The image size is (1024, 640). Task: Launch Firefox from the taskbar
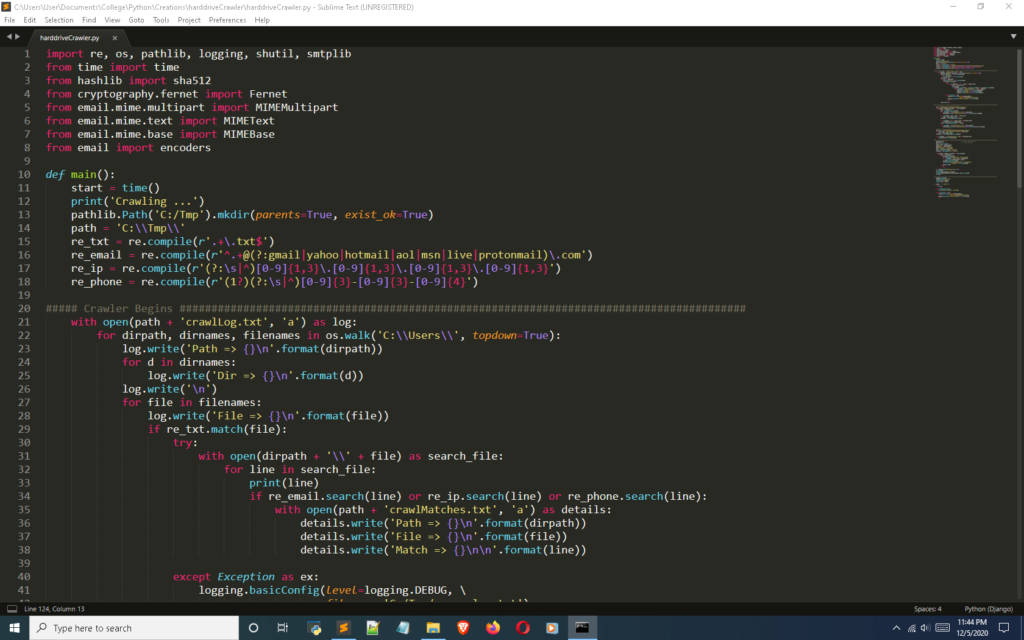click(493, 628)
